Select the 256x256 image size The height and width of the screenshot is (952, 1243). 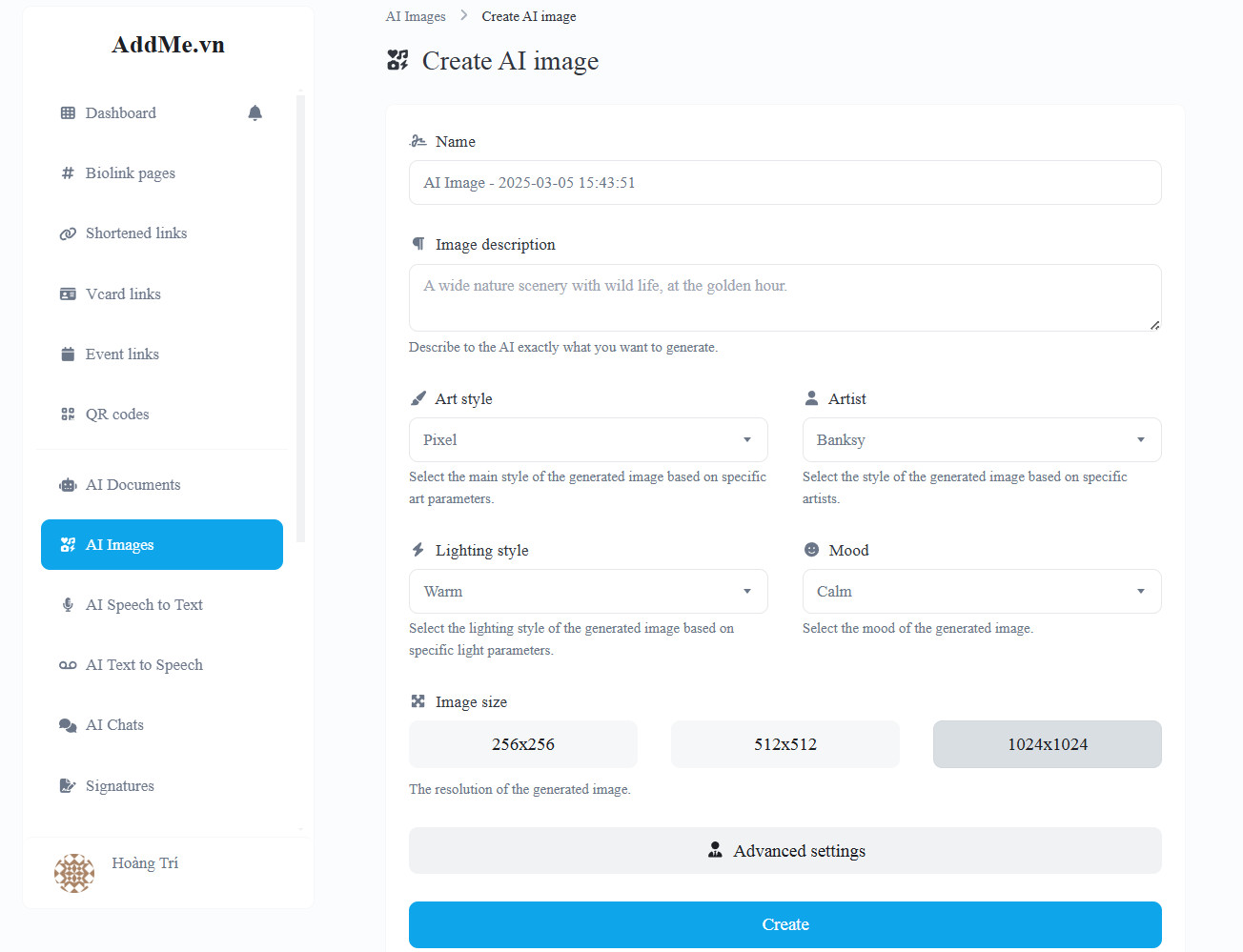click(522, 744)
